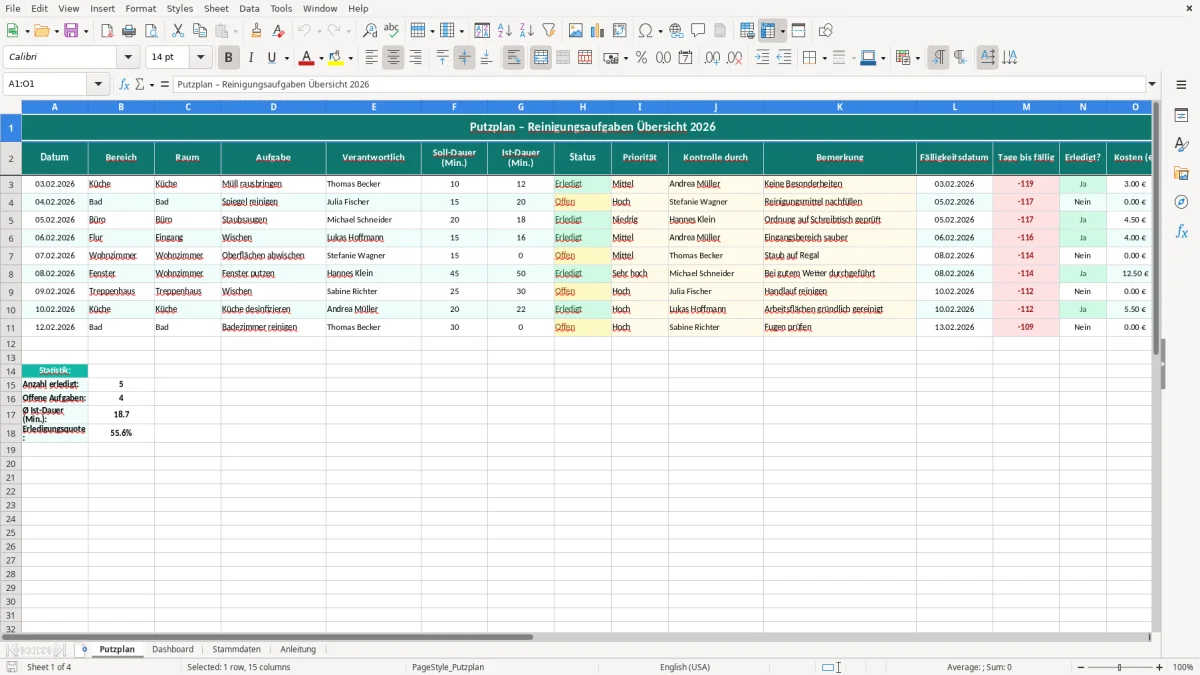This screenshot has width=1200, height=675.
Task: Open sidebar Gallery icon
Action: 1181,173
